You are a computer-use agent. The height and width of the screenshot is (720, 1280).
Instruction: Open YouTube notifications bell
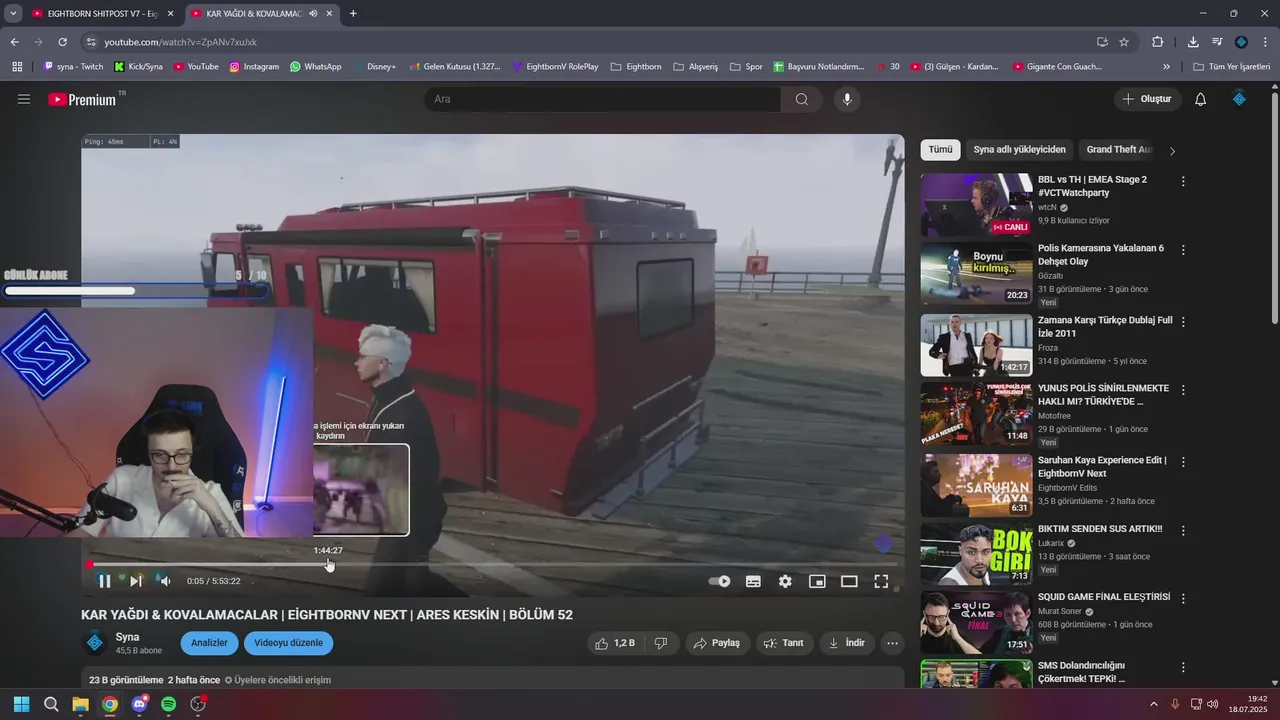pyautogui.click(x=1200, y=99)
